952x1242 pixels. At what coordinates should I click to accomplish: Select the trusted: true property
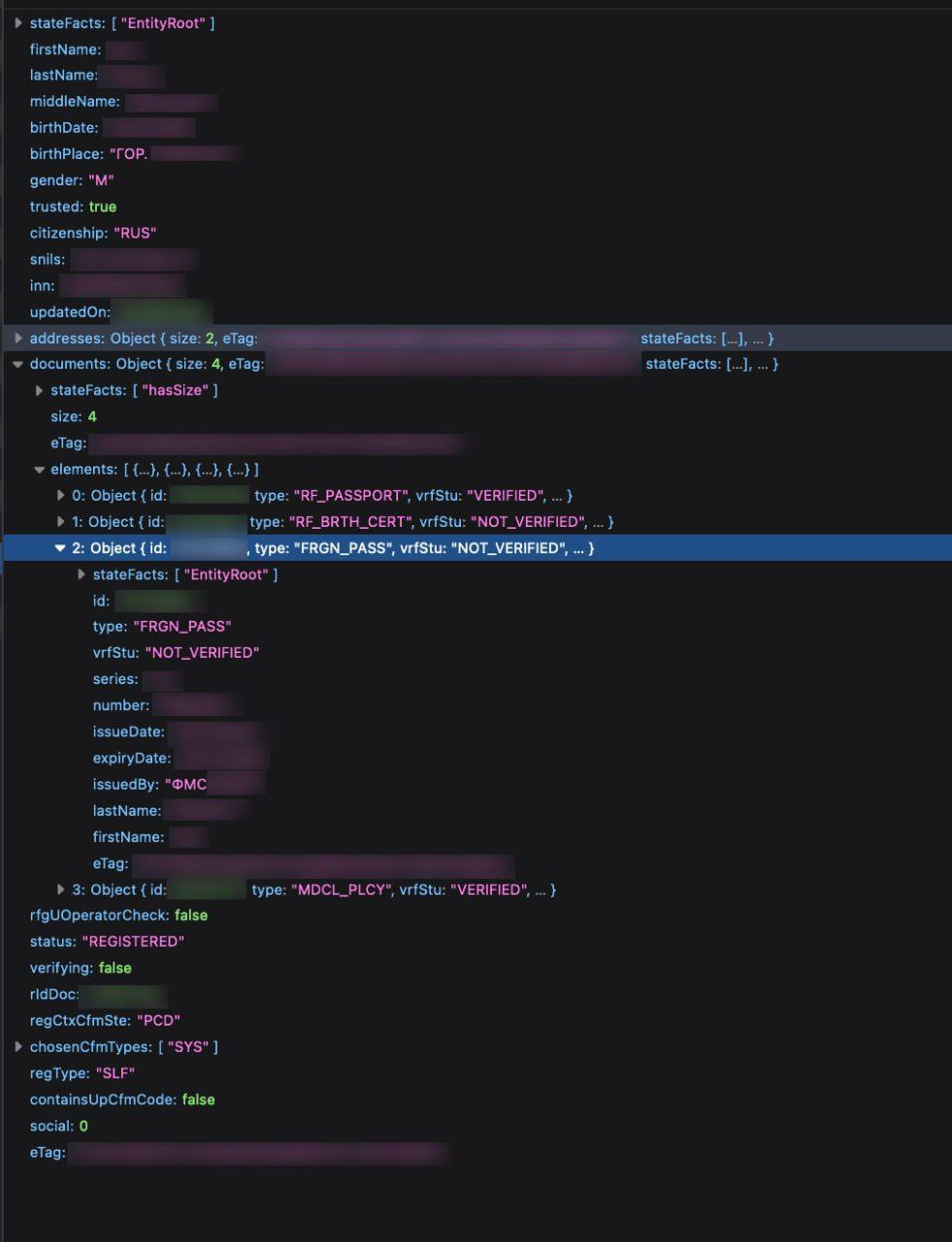click(x=73, y=207)
